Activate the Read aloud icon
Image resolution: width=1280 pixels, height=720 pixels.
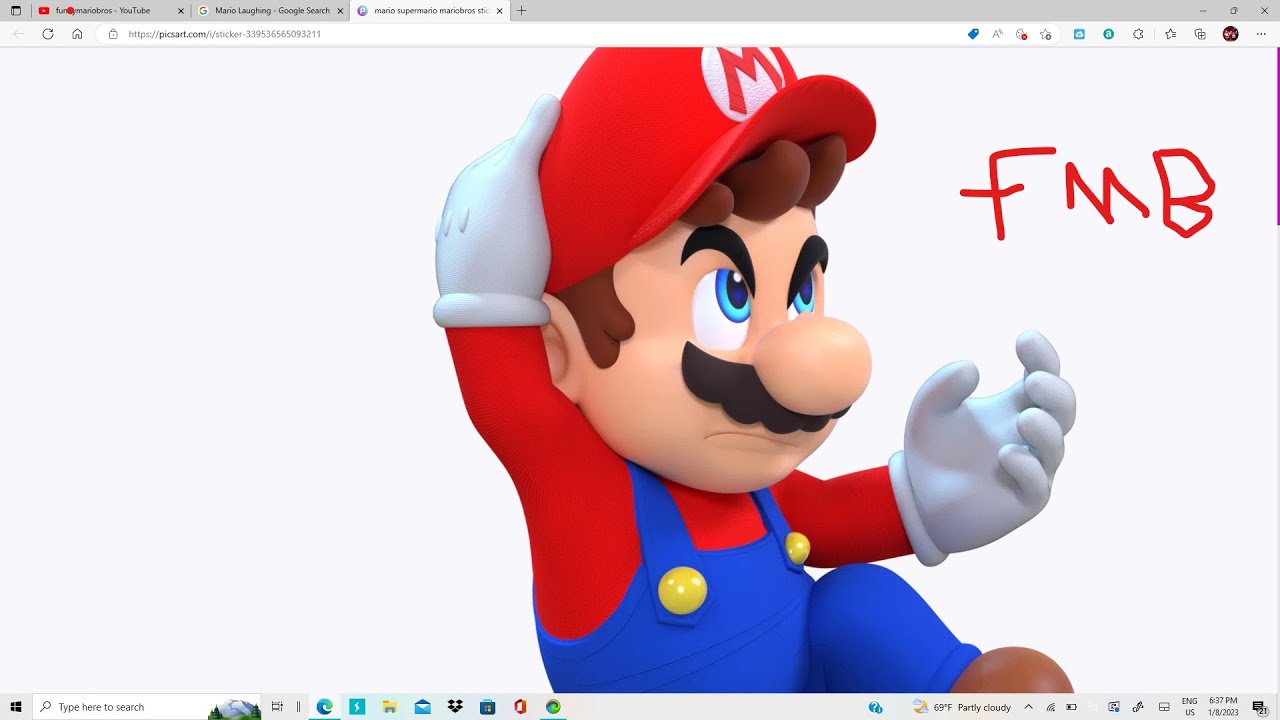(x=997, y=34)
